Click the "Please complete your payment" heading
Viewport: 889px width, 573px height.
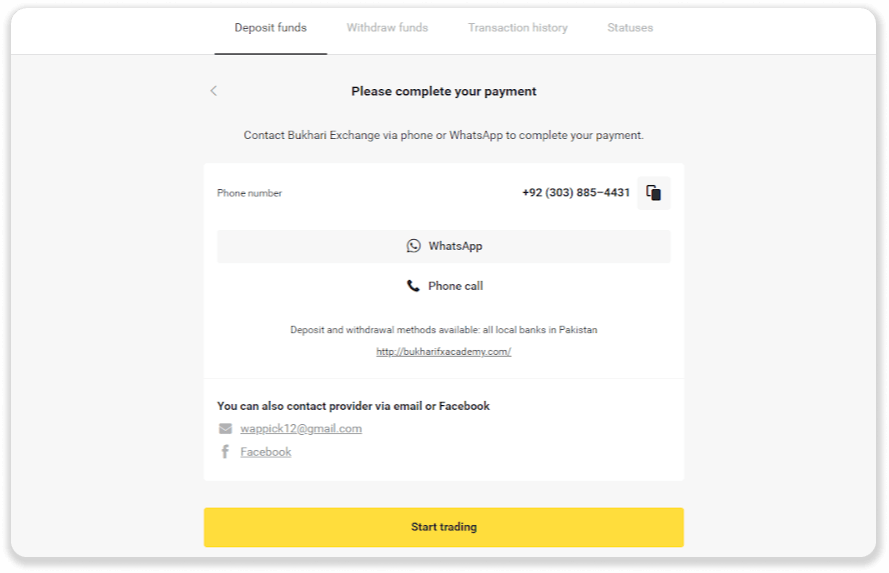tap(444, 91)
